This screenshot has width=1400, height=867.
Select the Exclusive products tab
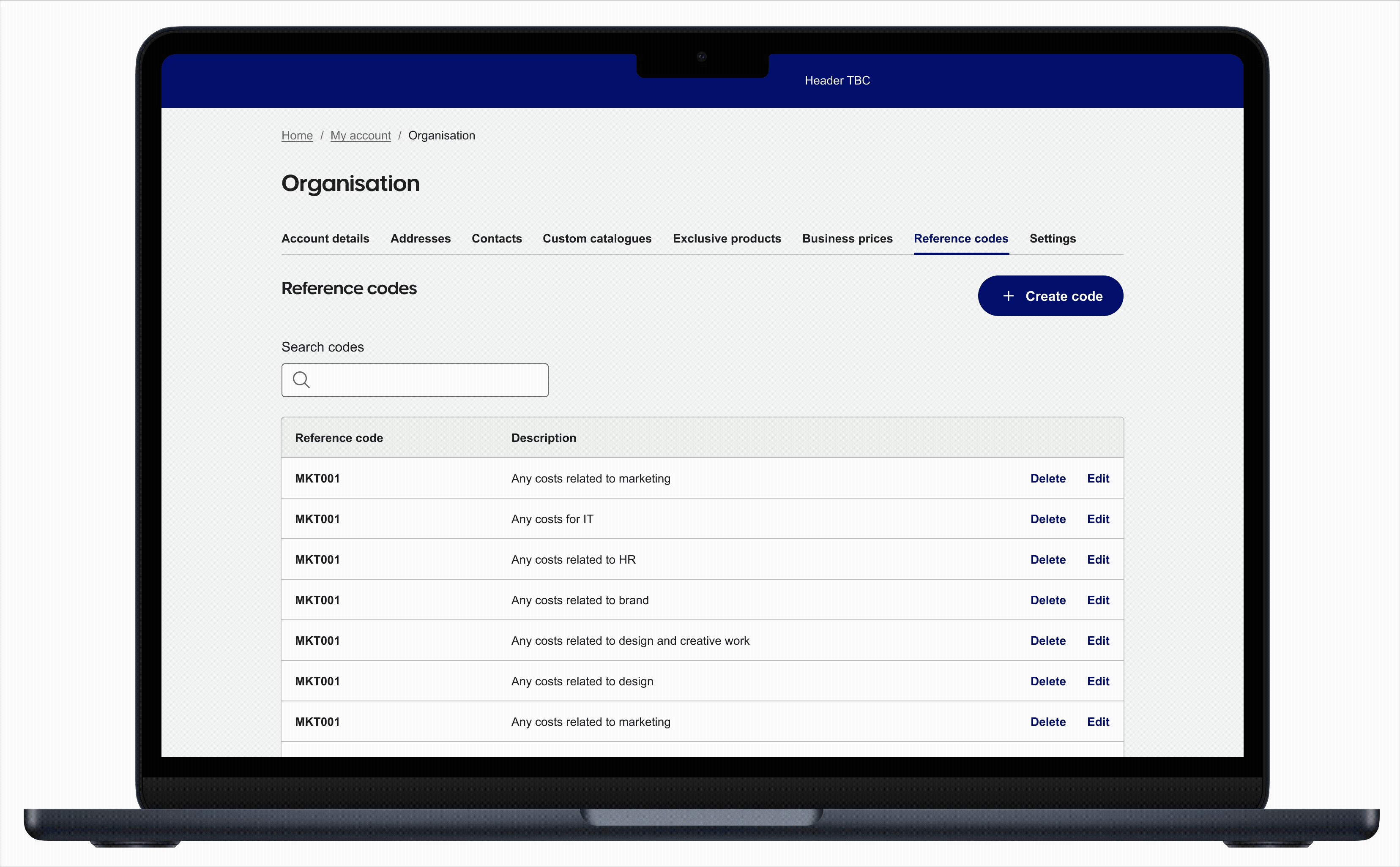click(x=727, y=239)
